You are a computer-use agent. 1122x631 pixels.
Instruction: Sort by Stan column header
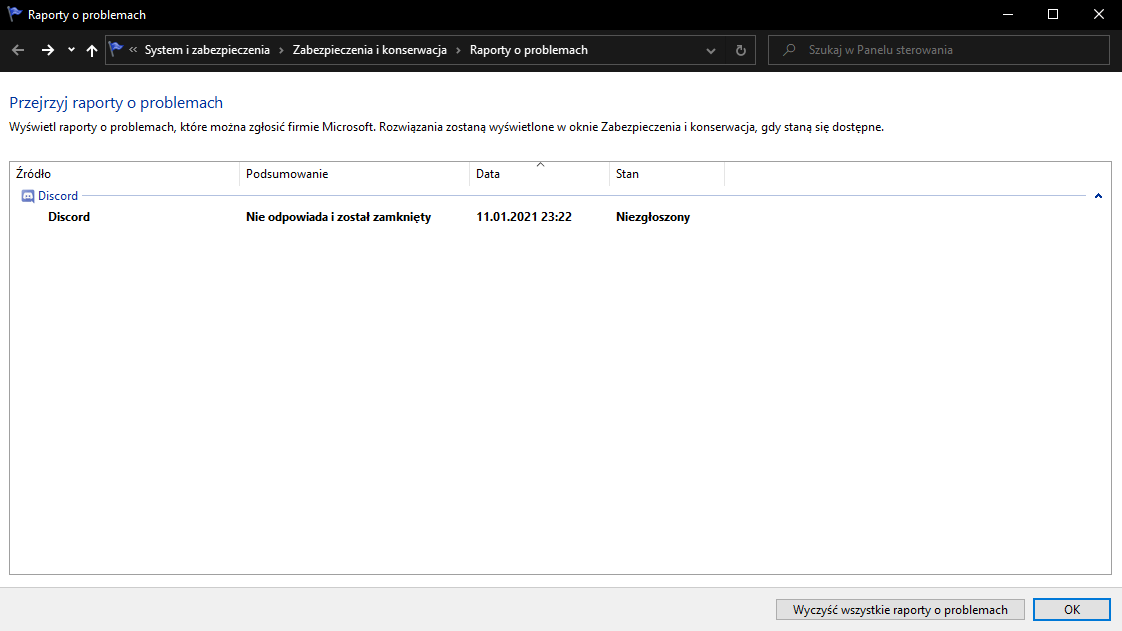pos(666,174)
